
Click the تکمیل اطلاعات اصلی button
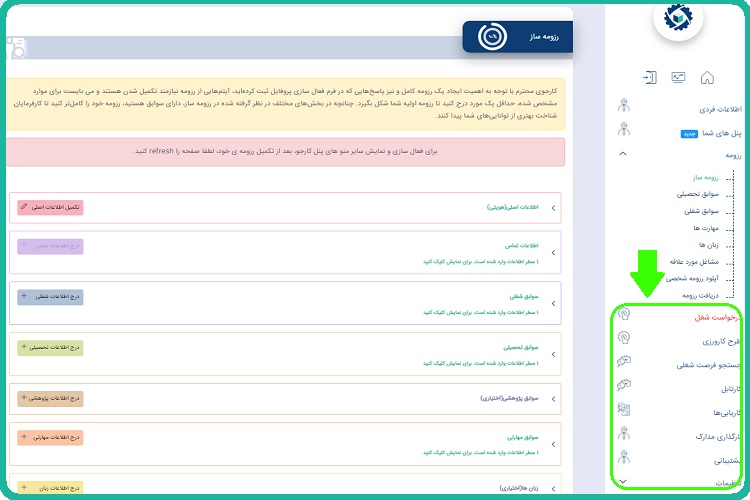click(x=50, y=207)
